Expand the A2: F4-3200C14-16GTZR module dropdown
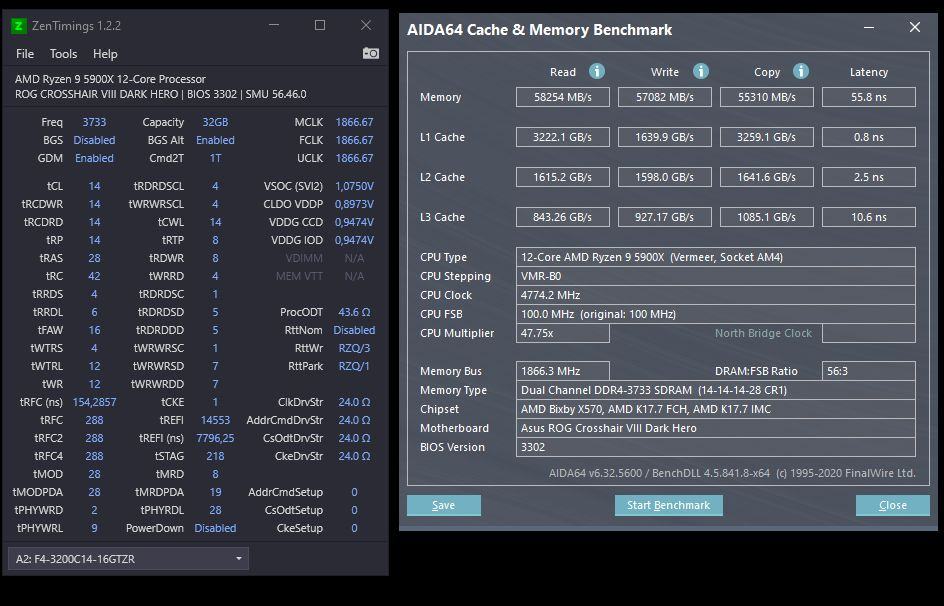The width and height of the screenshot is (944, 606). click(x=128, y=558)
